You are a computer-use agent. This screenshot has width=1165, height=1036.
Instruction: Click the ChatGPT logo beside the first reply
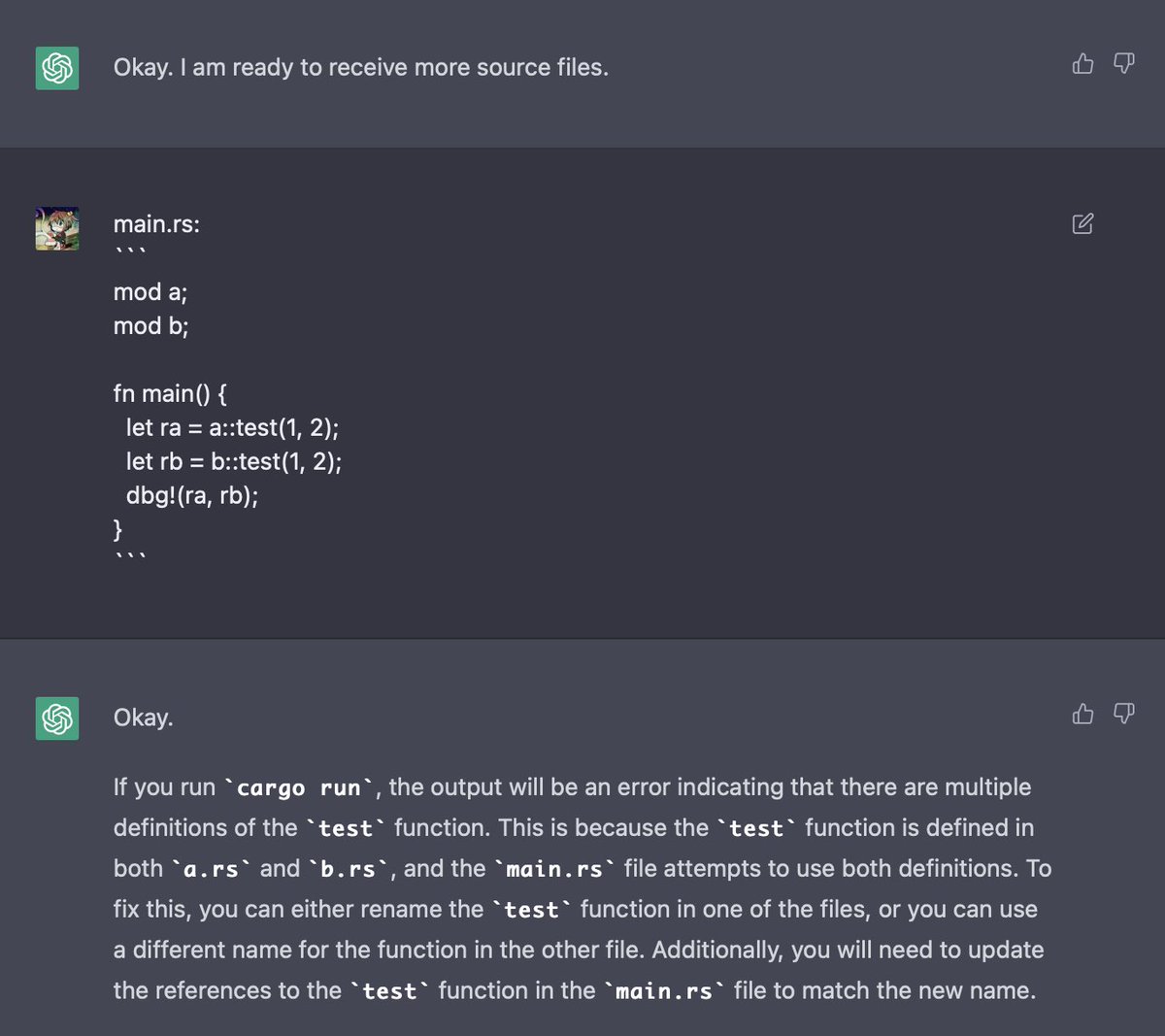pos(57,68)
